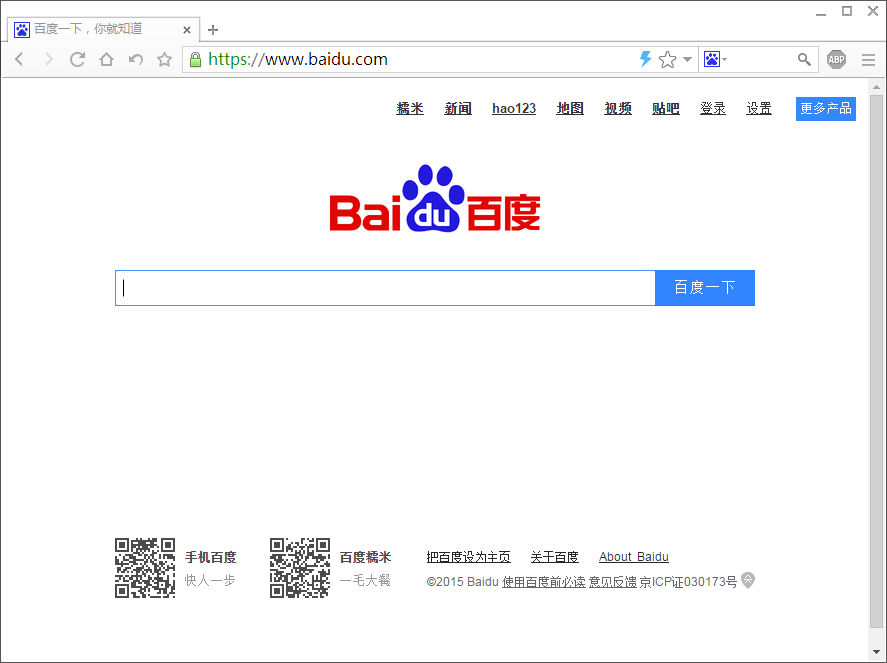This screenshot has width=887, height=663.
Task: Click the green padlock security icon
Action: pos(195,60)
